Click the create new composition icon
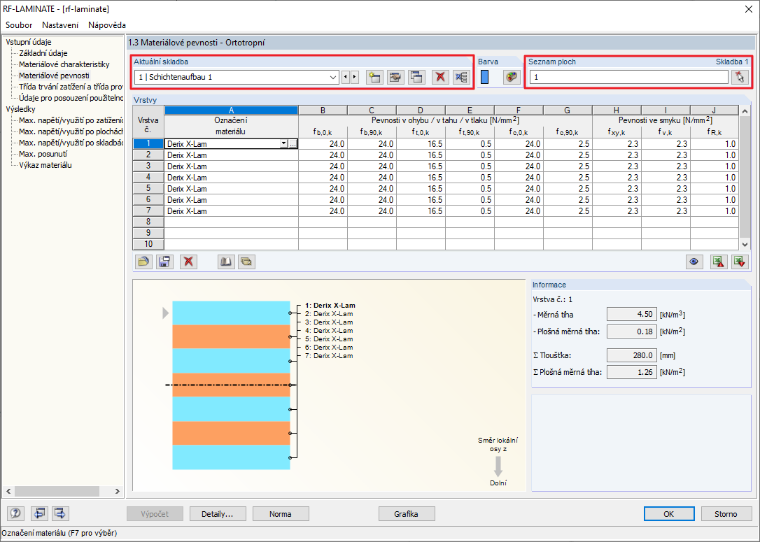This screenshot has height=542, width=760. 374,77
